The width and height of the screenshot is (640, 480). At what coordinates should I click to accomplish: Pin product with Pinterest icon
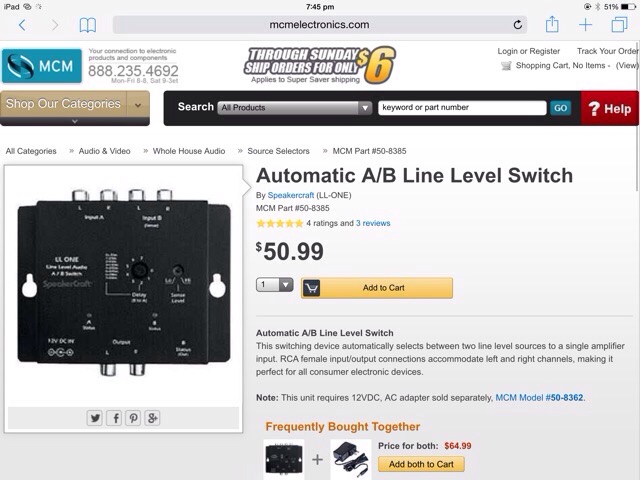[133, 418]
